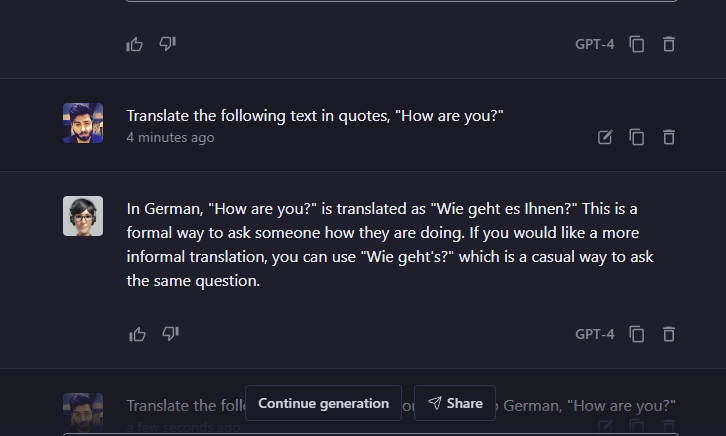The width and height of the screenshot is (726, 436).
Task: Thumbs up the topmost partially visible response
Action: 136,44
